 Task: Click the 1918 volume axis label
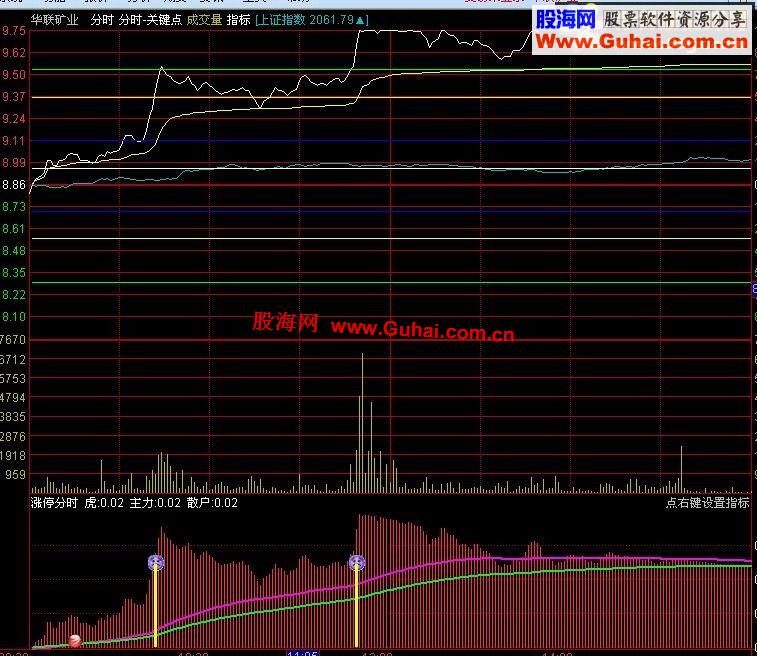13,455
